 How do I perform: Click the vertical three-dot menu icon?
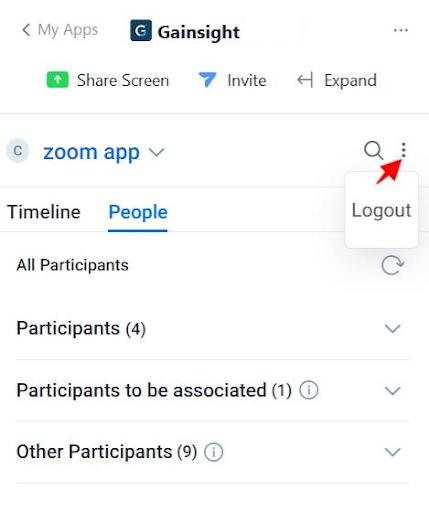point(403,150)
